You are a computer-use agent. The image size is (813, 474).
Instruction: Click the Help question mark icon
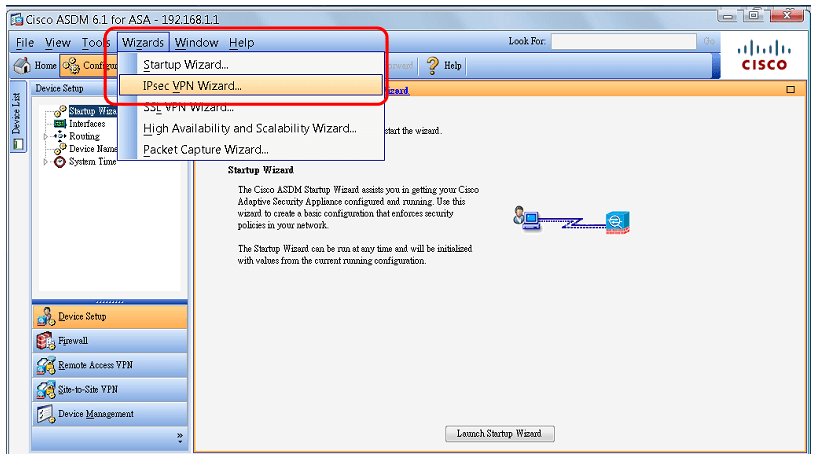(x=432, y=65)
